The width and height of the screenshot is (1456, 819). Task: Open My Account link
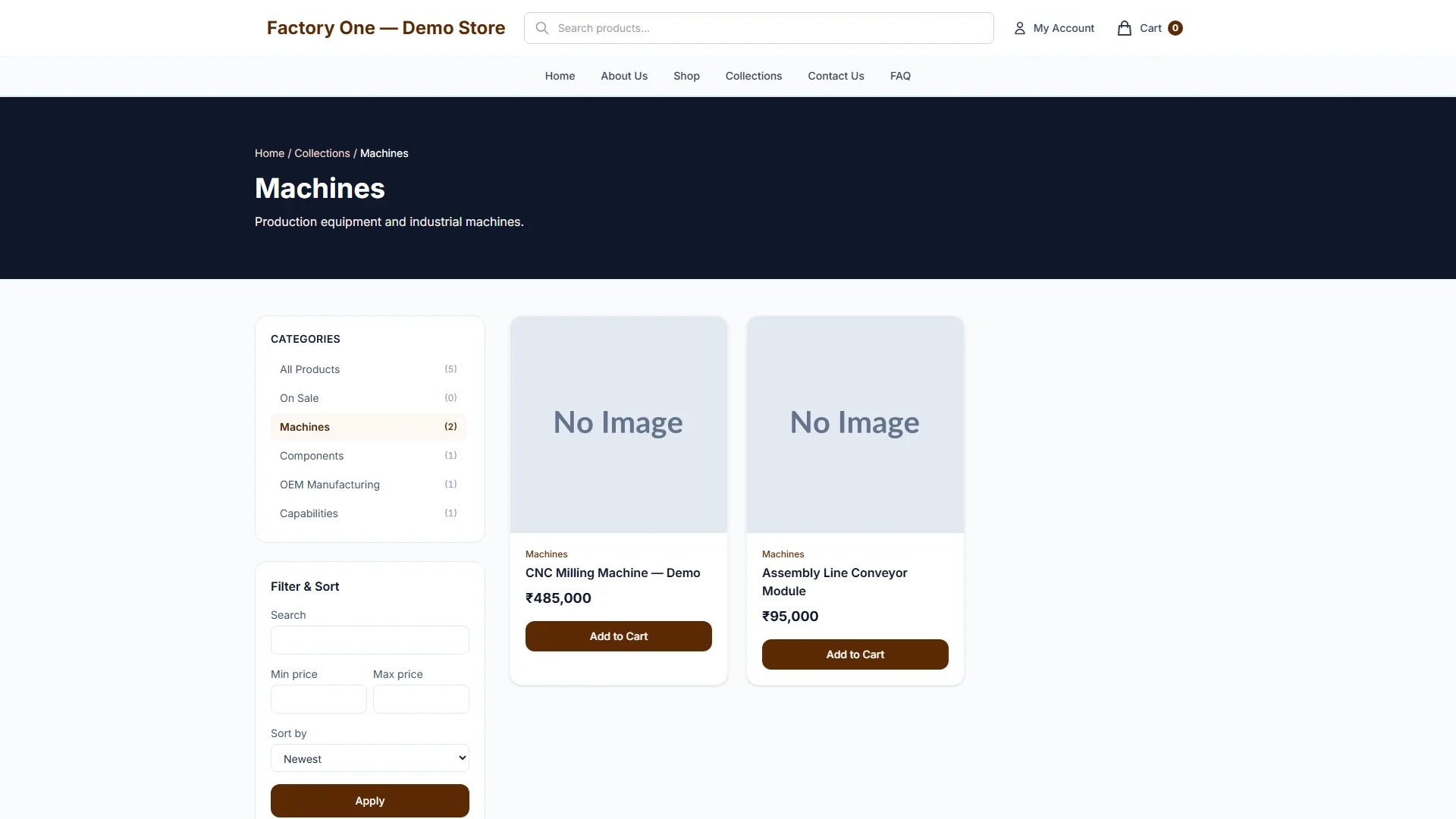(1063, 28)
